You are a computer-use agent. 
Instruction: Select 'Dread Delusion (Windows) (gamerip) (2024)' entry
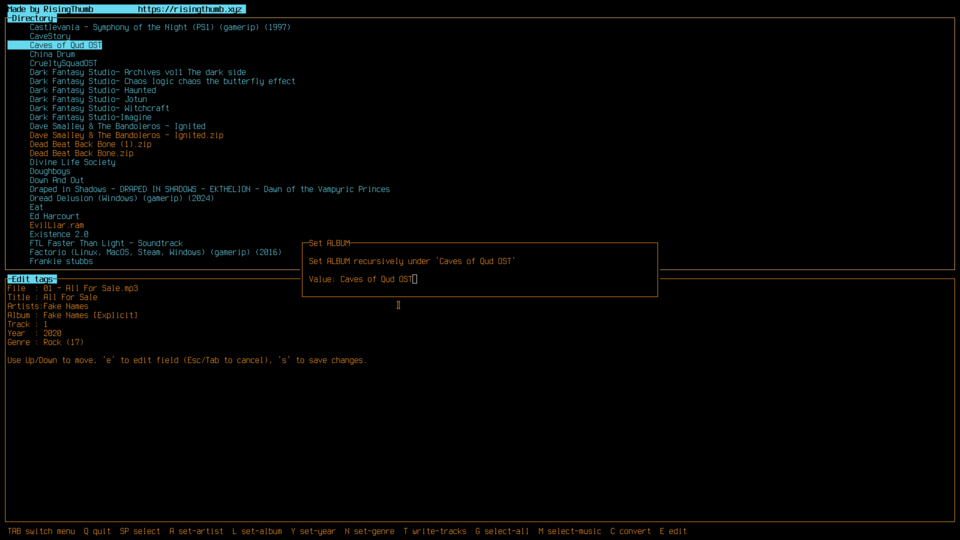[122, 198]
